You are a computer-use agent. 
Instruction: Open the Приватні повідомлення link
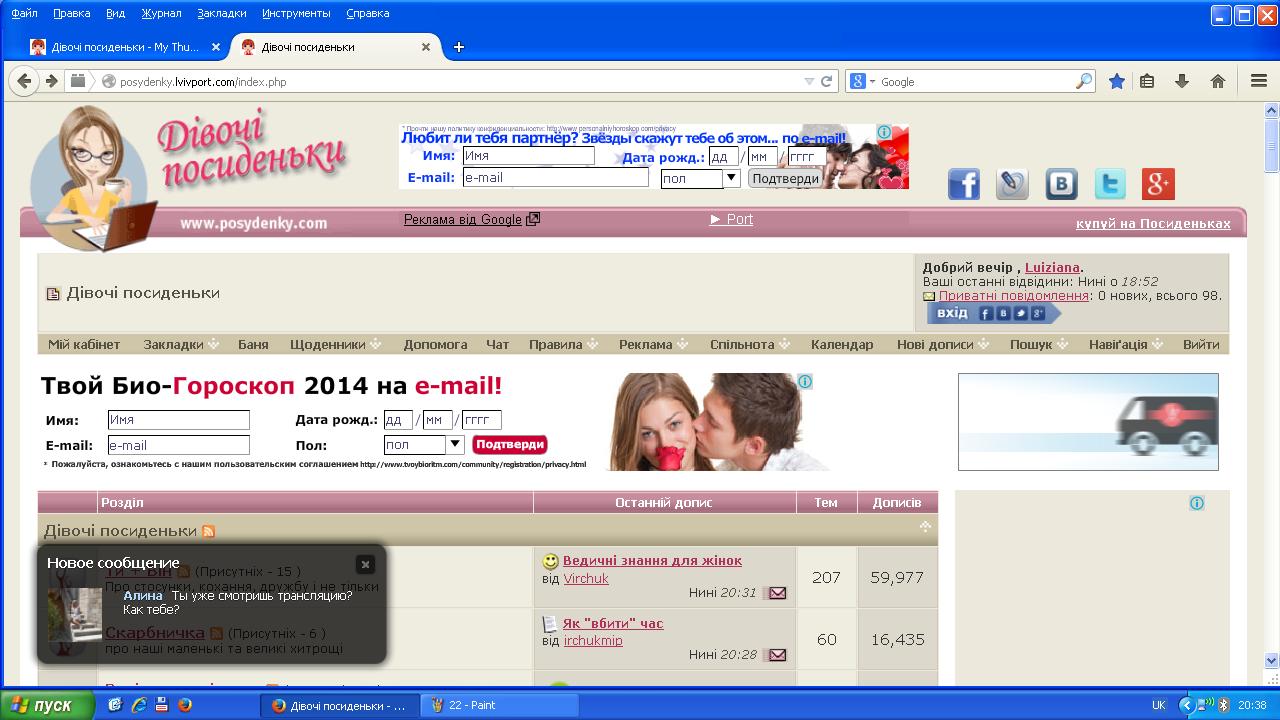(x=1013, y=296)
